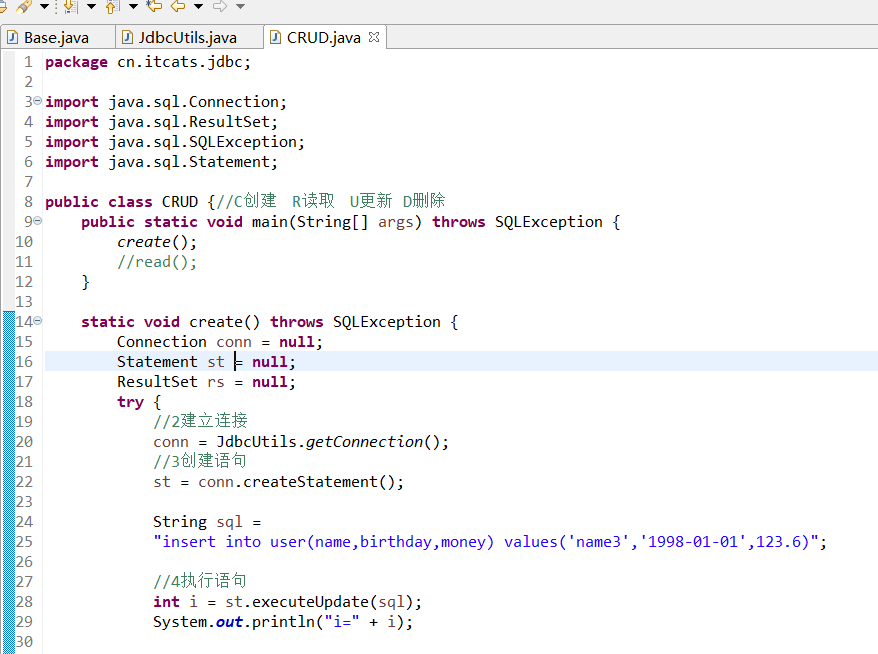The image size is (878, 654).
Task: Click 'java.sql.SQLException' import text
Action: (x=203, y=142)
